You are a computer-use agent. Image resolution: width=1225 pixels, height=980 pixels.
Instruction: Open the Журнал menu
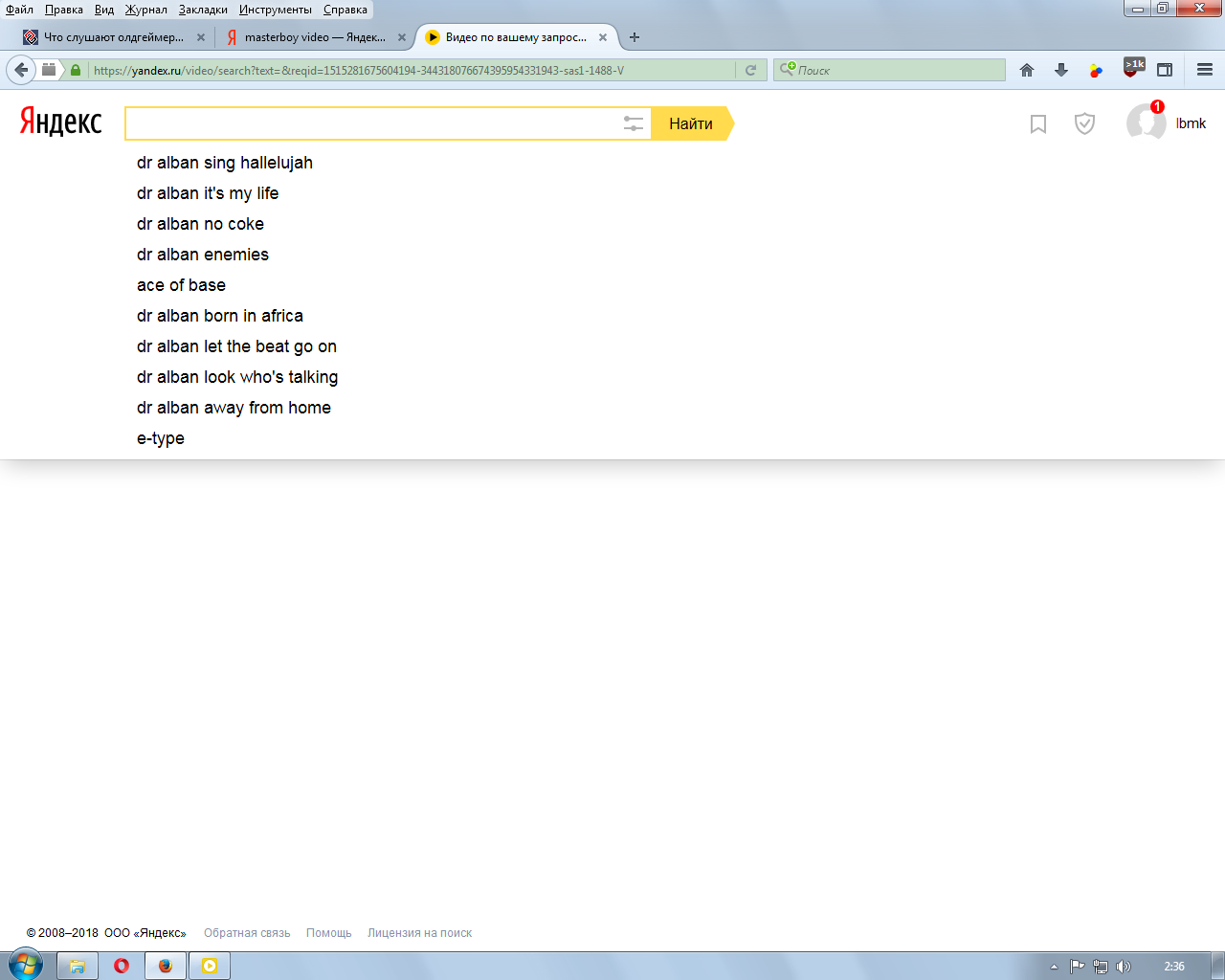(x=146, y=10)
